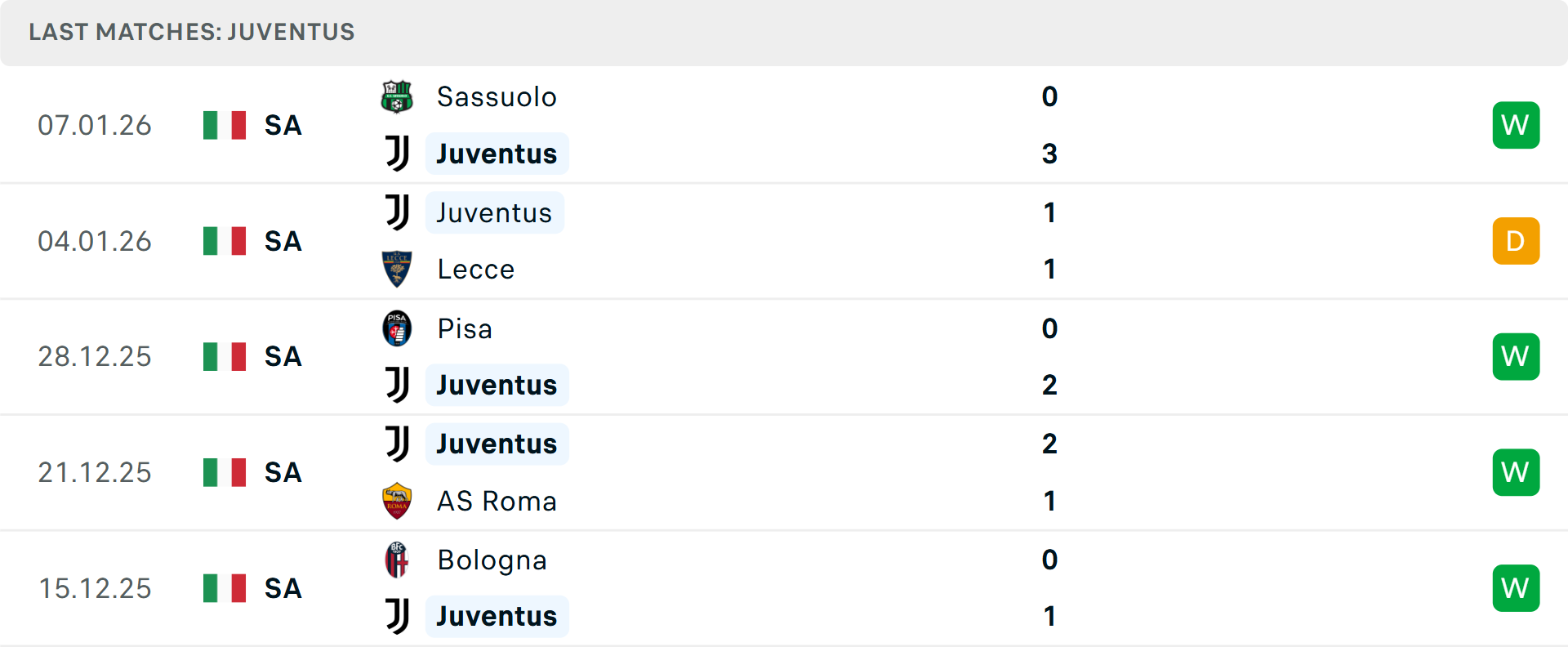Open the Bologna team link
The image size is (1568, 647).
(492, 560)
